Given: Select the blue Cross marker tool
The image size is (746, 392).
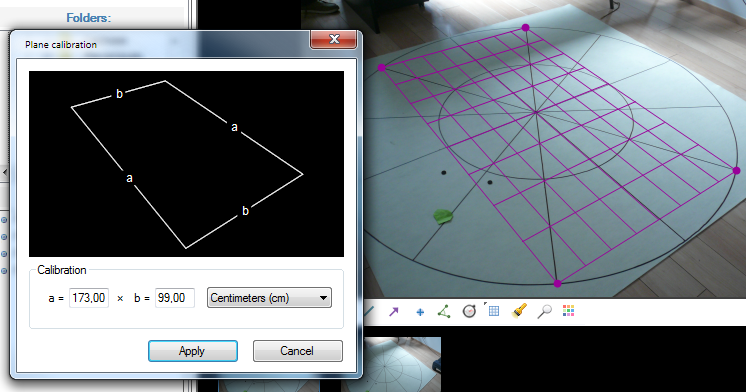Looking at the screenshot, I should tap(420, 313).
